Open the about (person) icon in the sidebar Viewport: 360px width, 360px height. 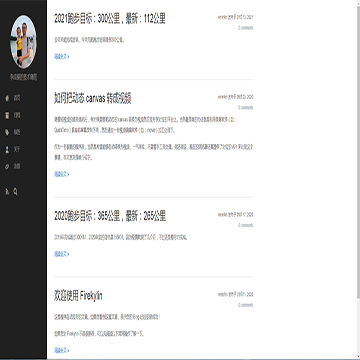(x=7, y=149)
